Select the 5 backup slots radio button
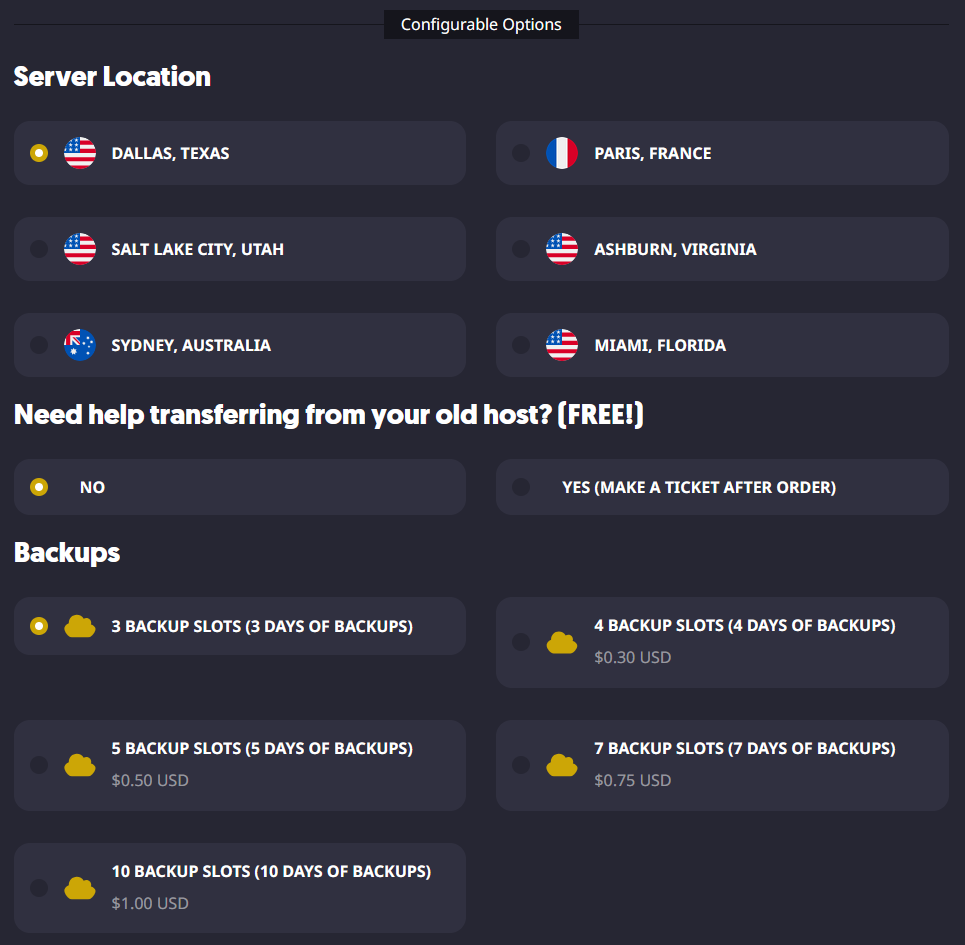This screenshot has width=965, height=945. coord(39,765)
